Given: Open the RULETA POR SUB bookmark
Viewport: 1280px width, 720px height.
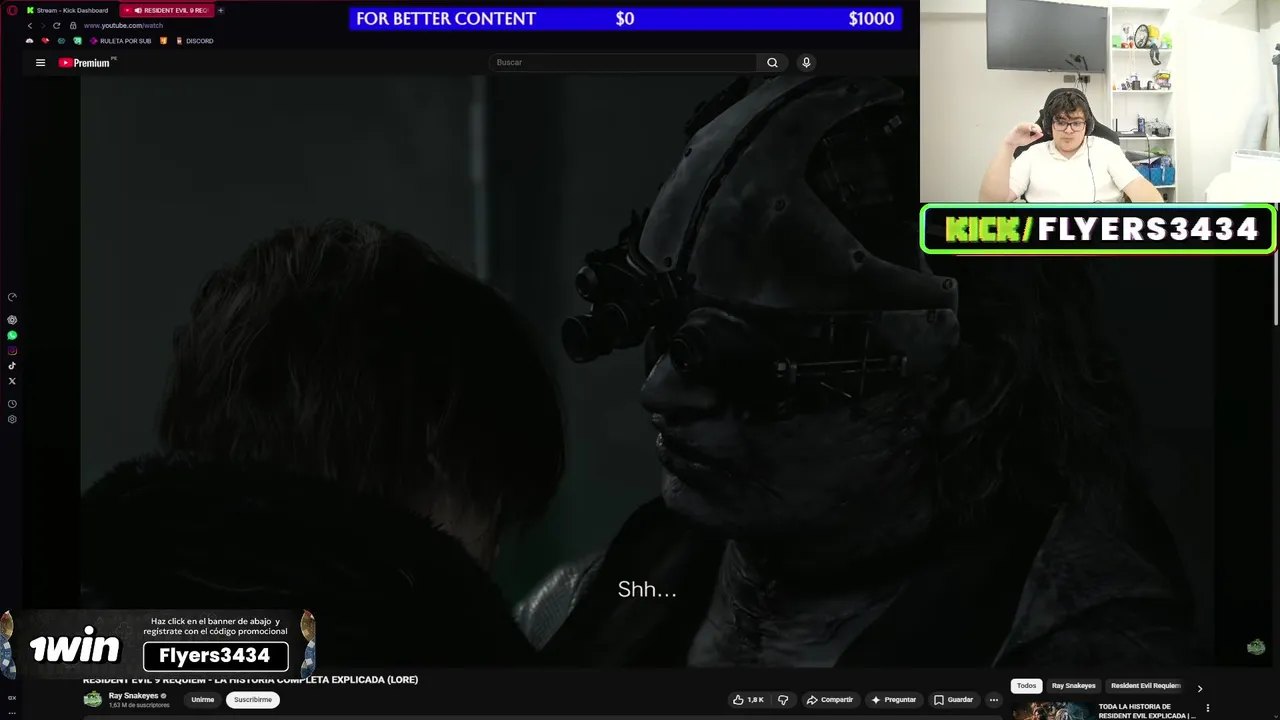Looking at the screenshot, I should (x=121, y=41).
